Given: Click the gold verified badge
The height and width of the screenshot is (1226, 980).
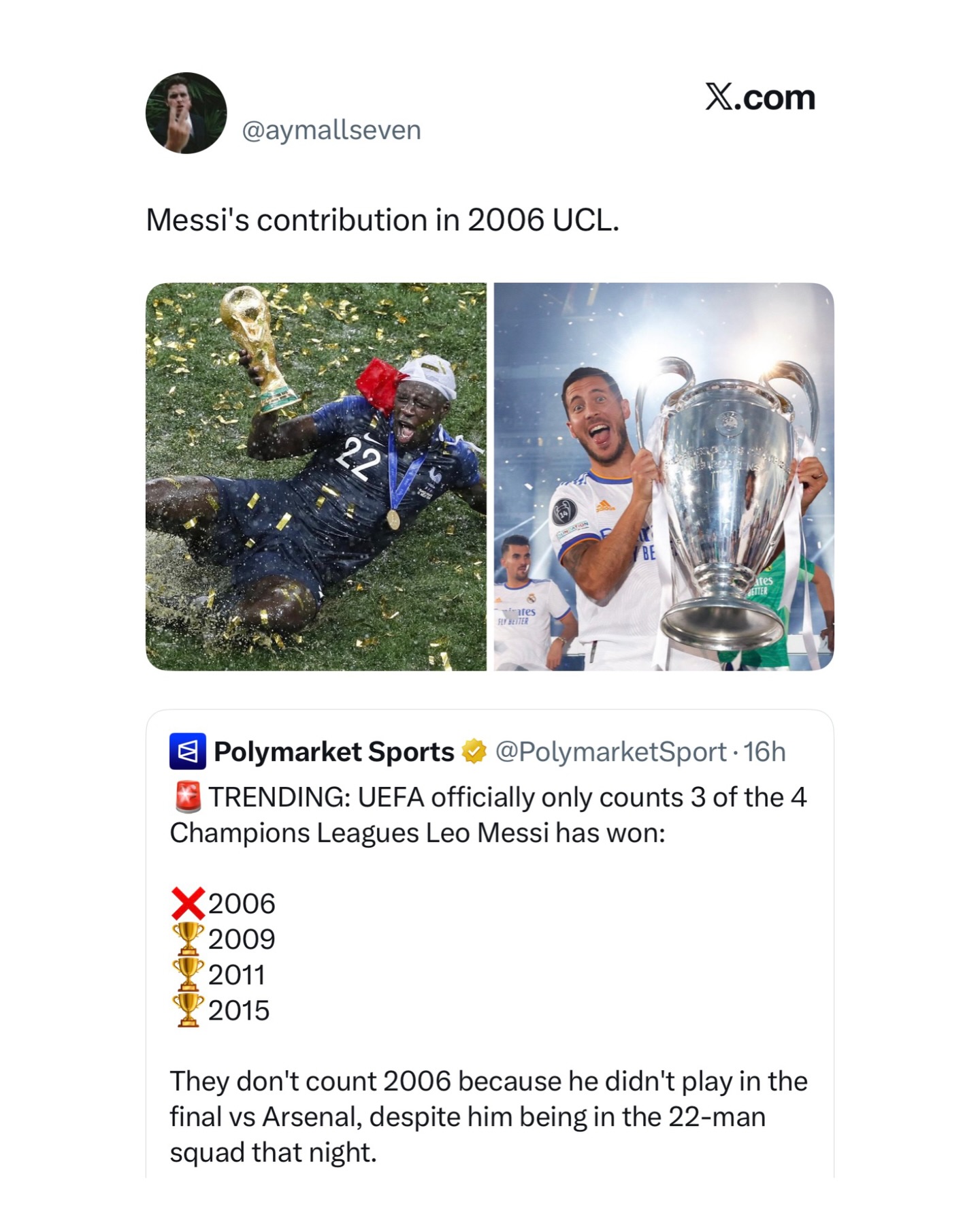Looking at the screenshot, I should click(x=474, y=752).
